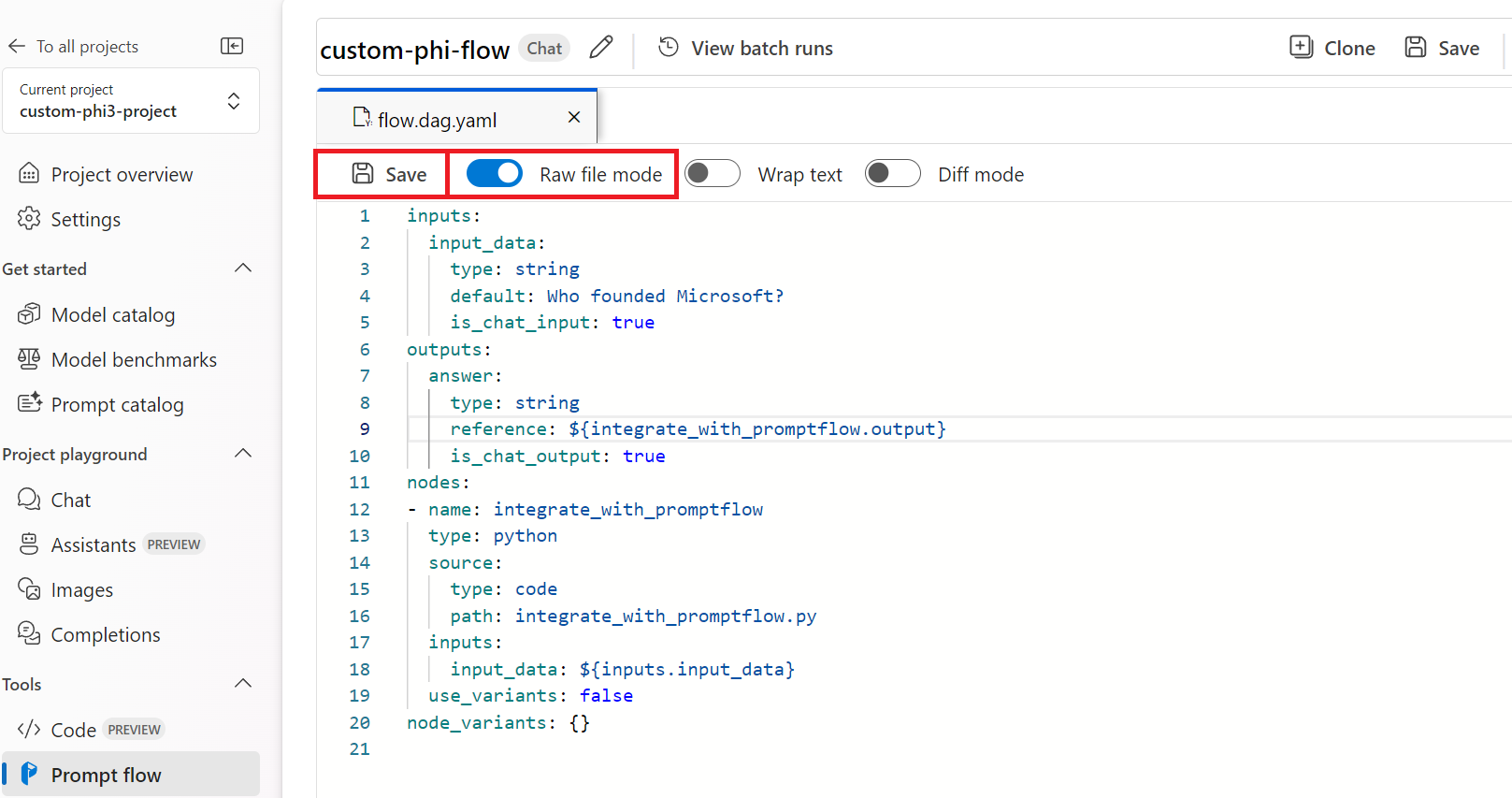1512x798 pixels.
Task: Click the path integrate_with_promptflow.py line
Action: (x=633, y=616)
